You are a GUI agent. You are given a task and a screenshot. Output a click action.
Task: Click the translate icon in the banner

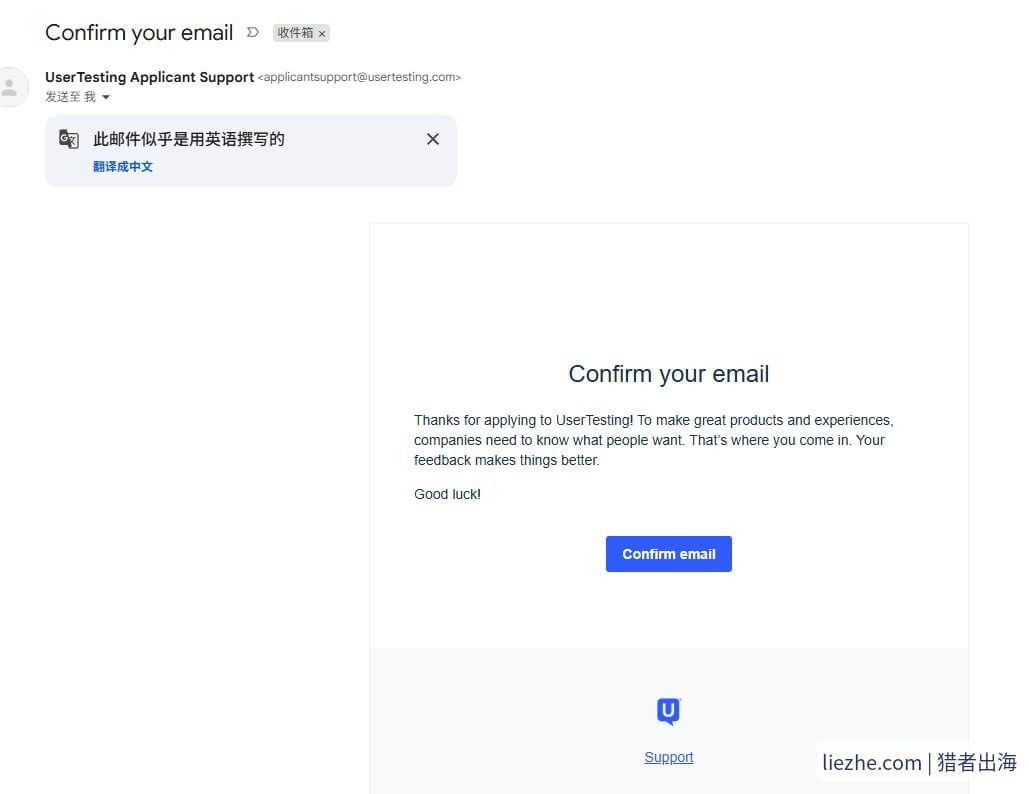pyautogui.click(x=69, y=139)
